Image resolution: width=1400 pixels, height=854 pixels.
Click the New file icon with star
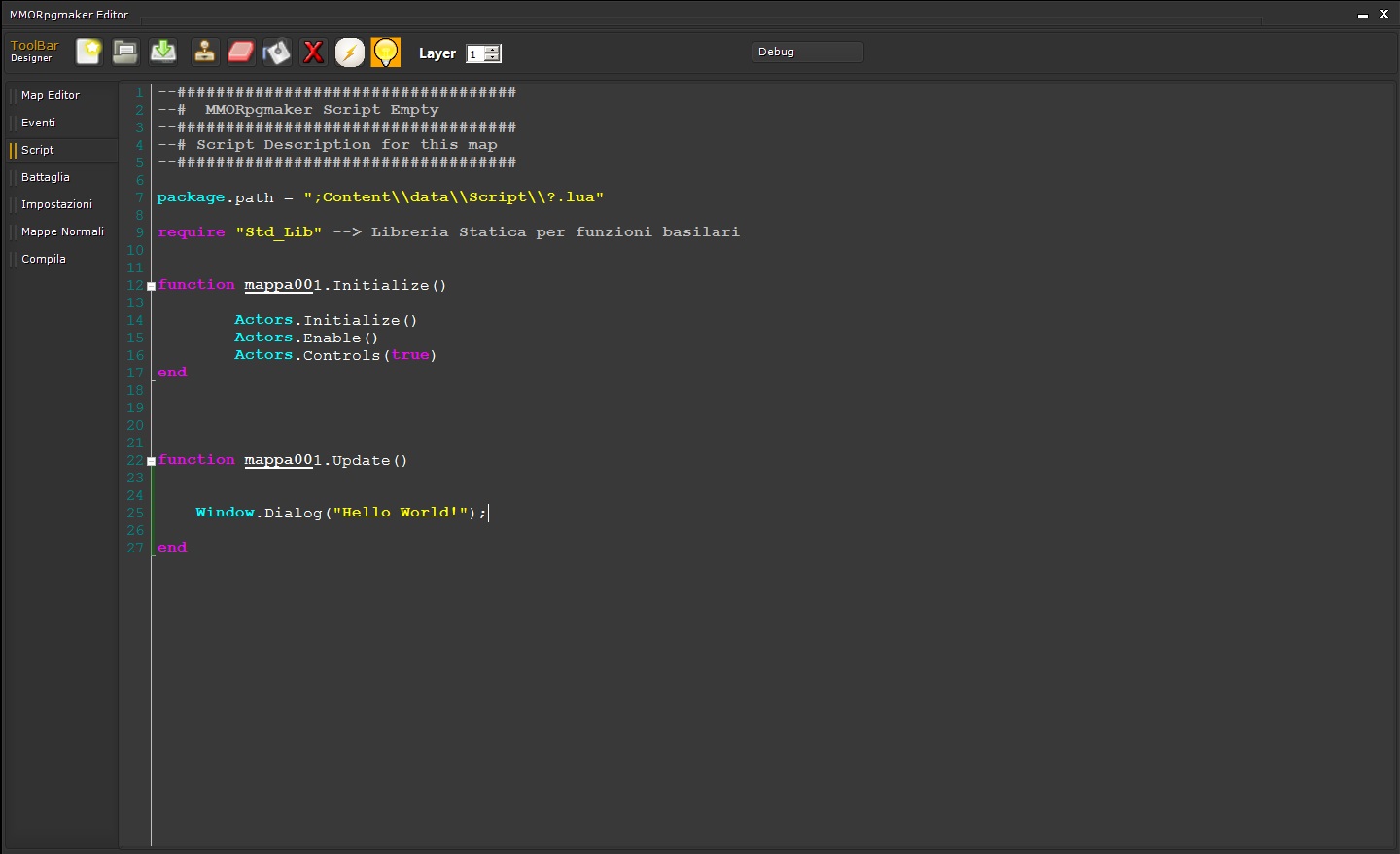[88, 52]
